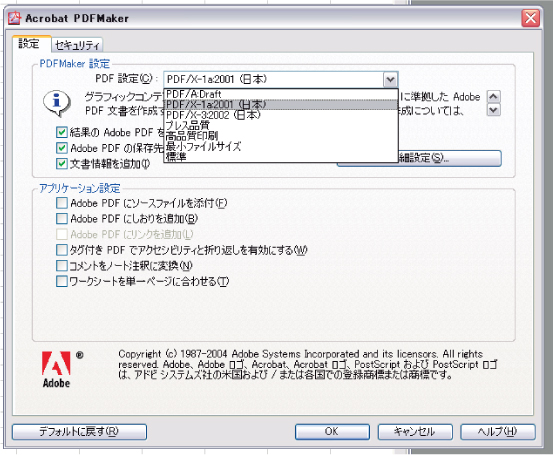553x455 pixels.
Task: Pick プレス品質 from the dropdown list
Action: [281, 125]
